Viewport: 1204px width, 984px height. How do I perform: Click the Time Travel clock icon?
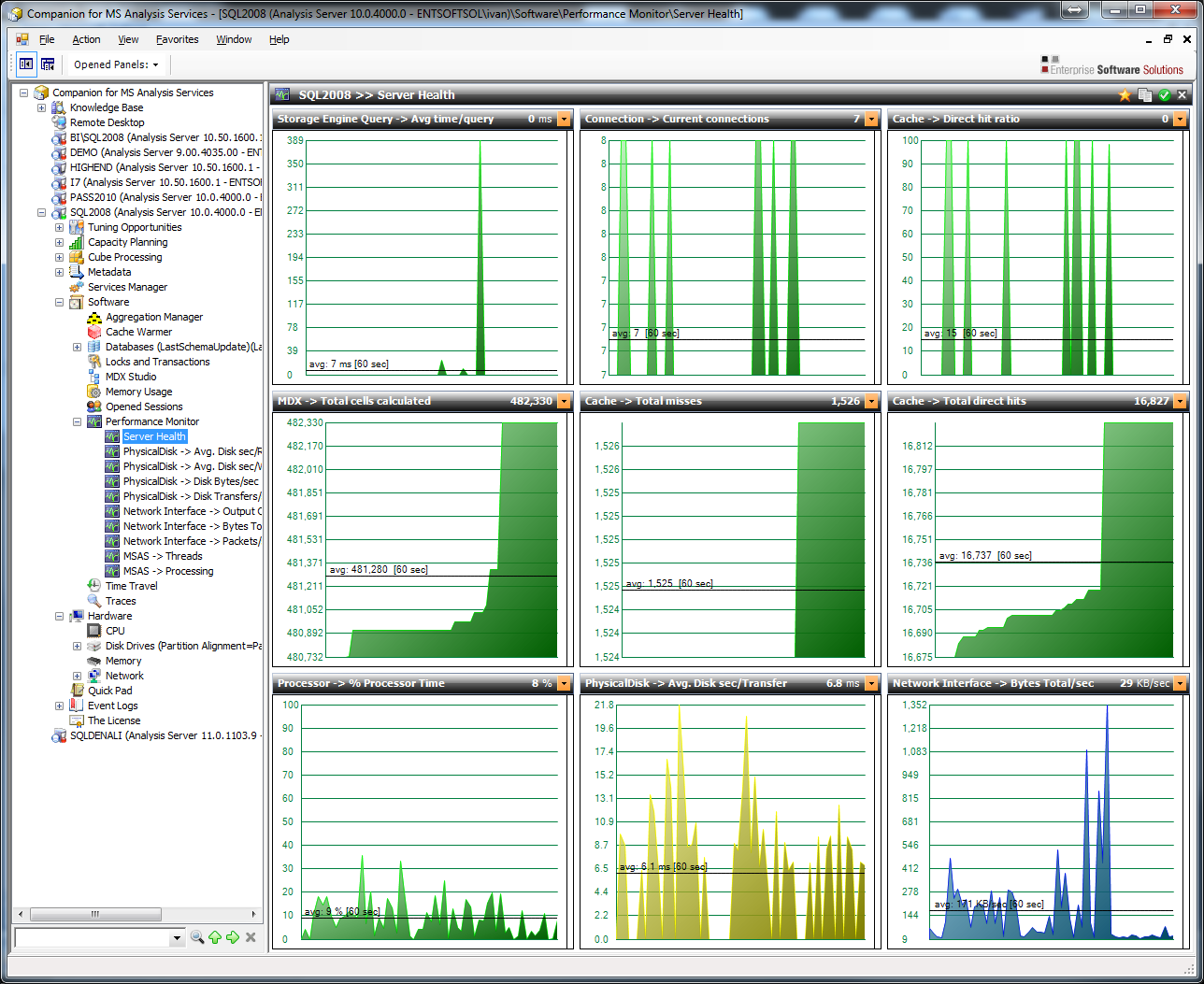pyautogui.click(x=94, y=586)
